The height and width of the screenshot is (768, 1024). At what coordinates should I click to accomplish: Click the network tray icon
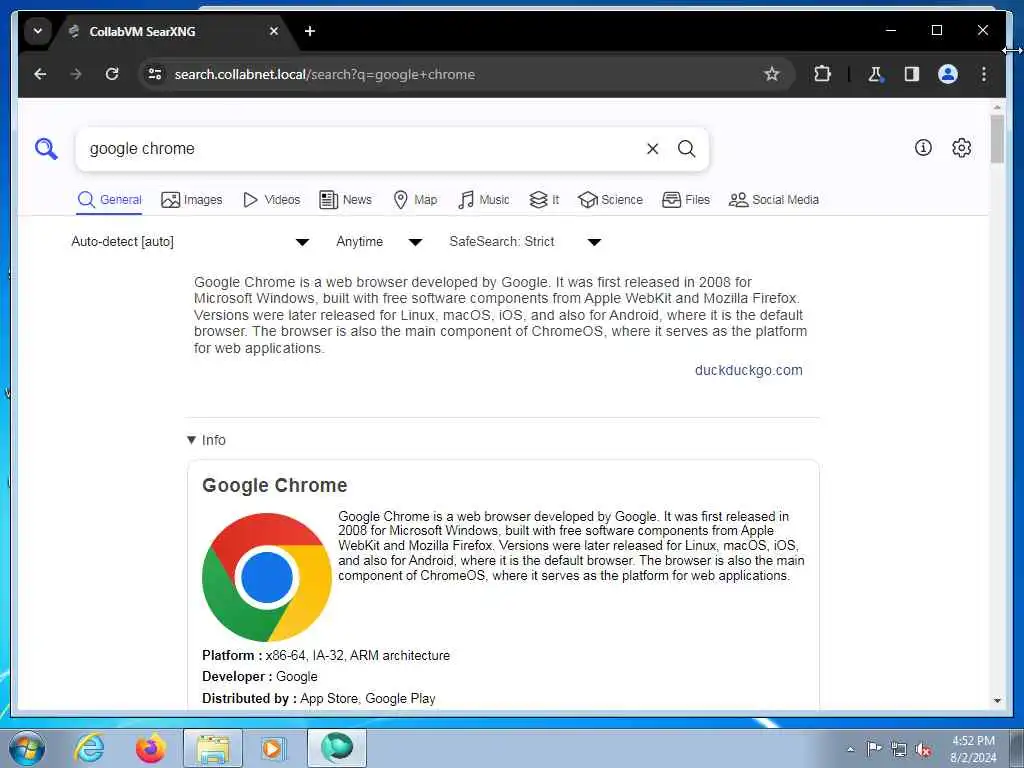[x=899, y=749]
